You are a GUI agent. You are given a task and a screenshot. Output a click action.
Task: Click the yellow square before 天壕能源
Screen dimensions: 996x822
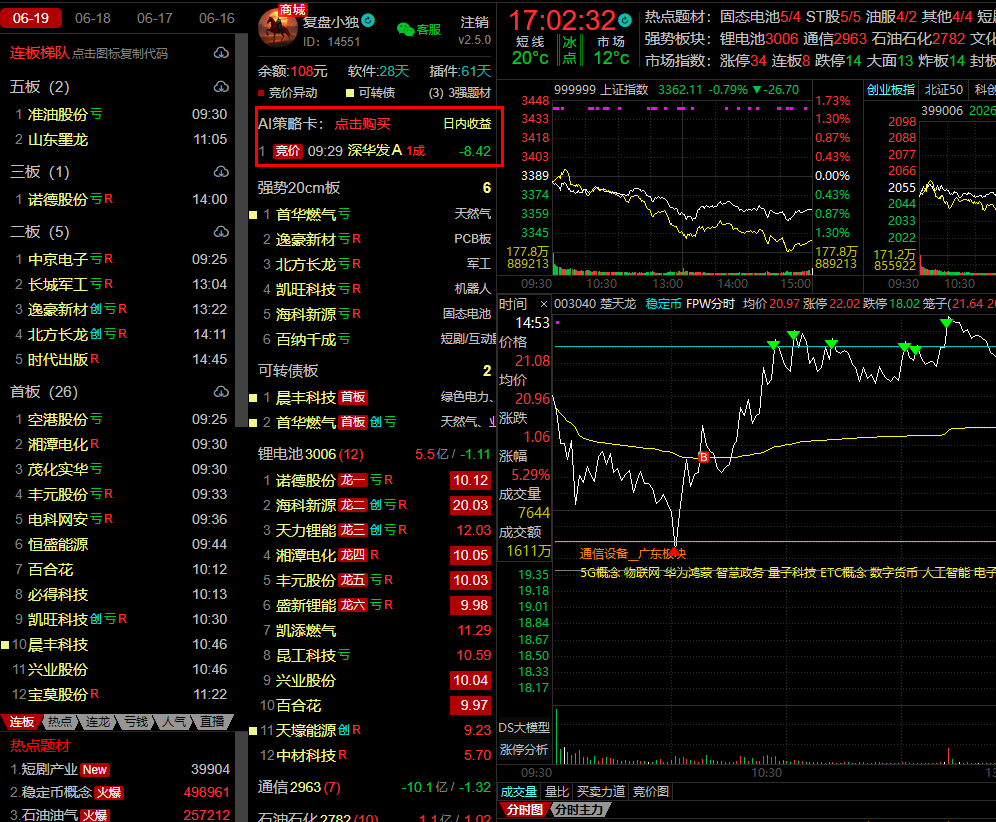point(253,731)
